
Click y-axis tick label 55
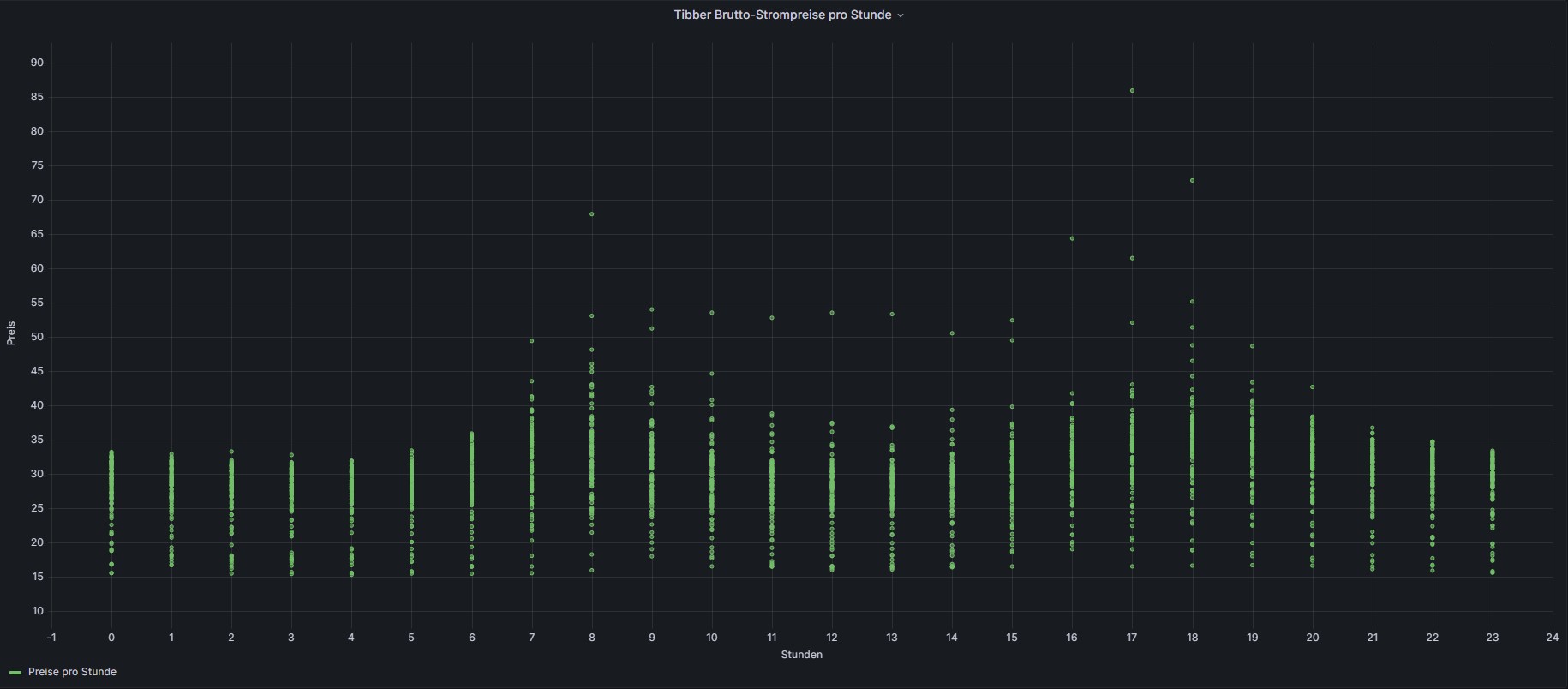37,303
